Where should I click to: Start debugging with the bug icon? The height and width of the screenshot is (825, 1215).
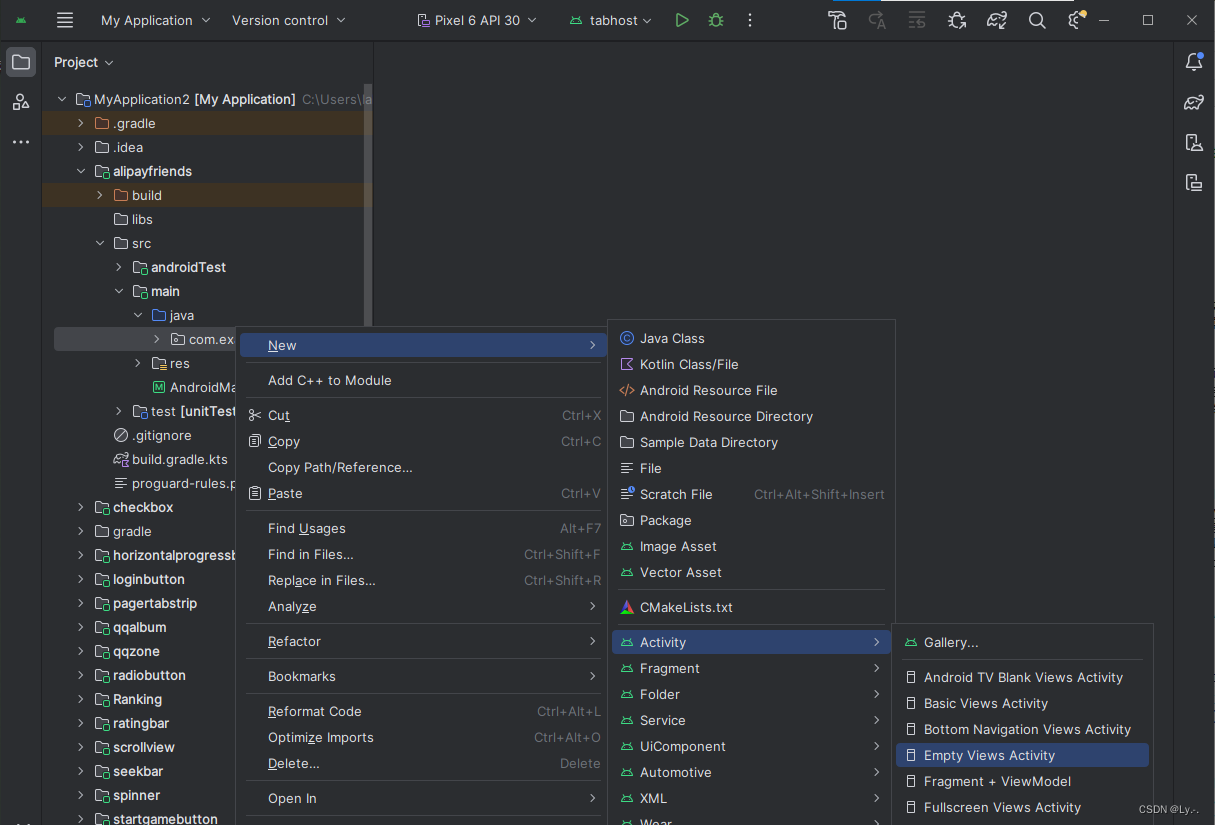[716, 20]
